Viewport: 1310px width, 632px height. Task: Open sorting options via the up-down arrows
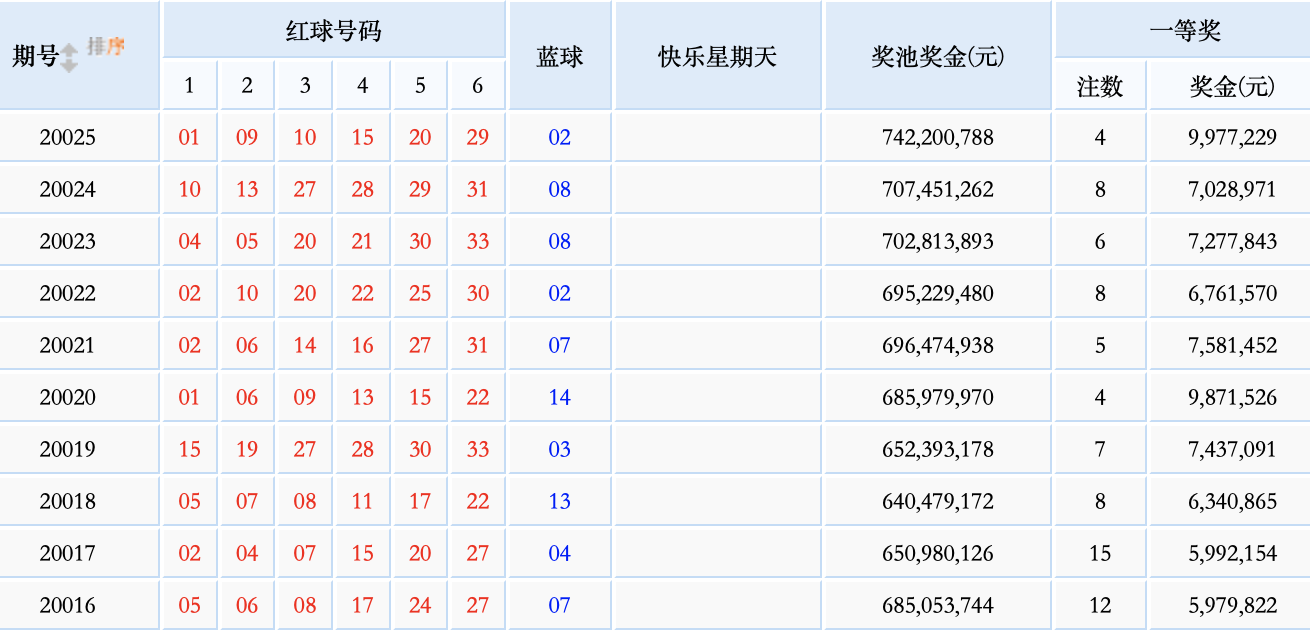click(69, 58)
